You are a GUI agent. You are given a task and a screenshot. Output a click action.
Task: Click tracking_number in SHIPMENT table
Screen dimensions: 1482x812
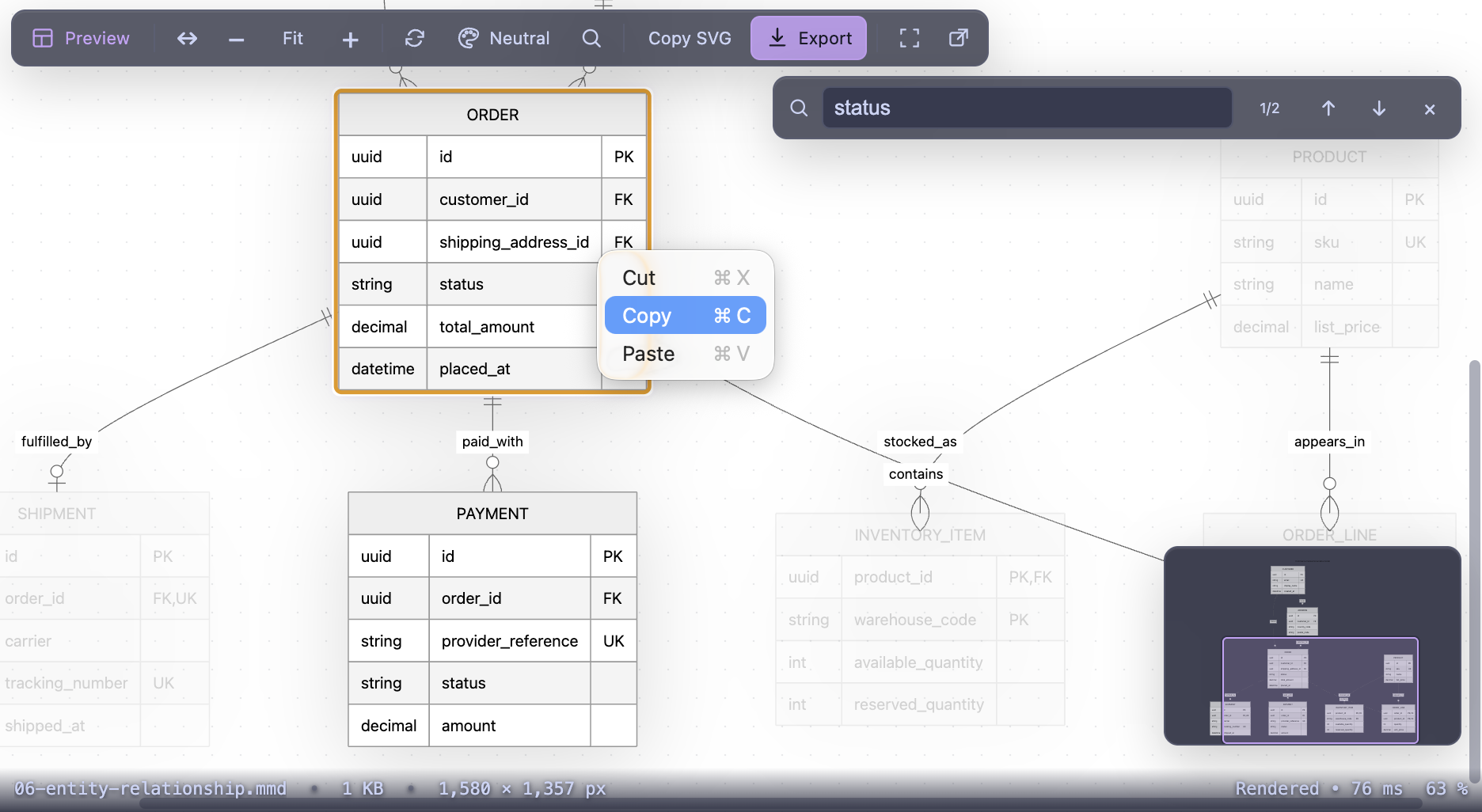(66, 683)
